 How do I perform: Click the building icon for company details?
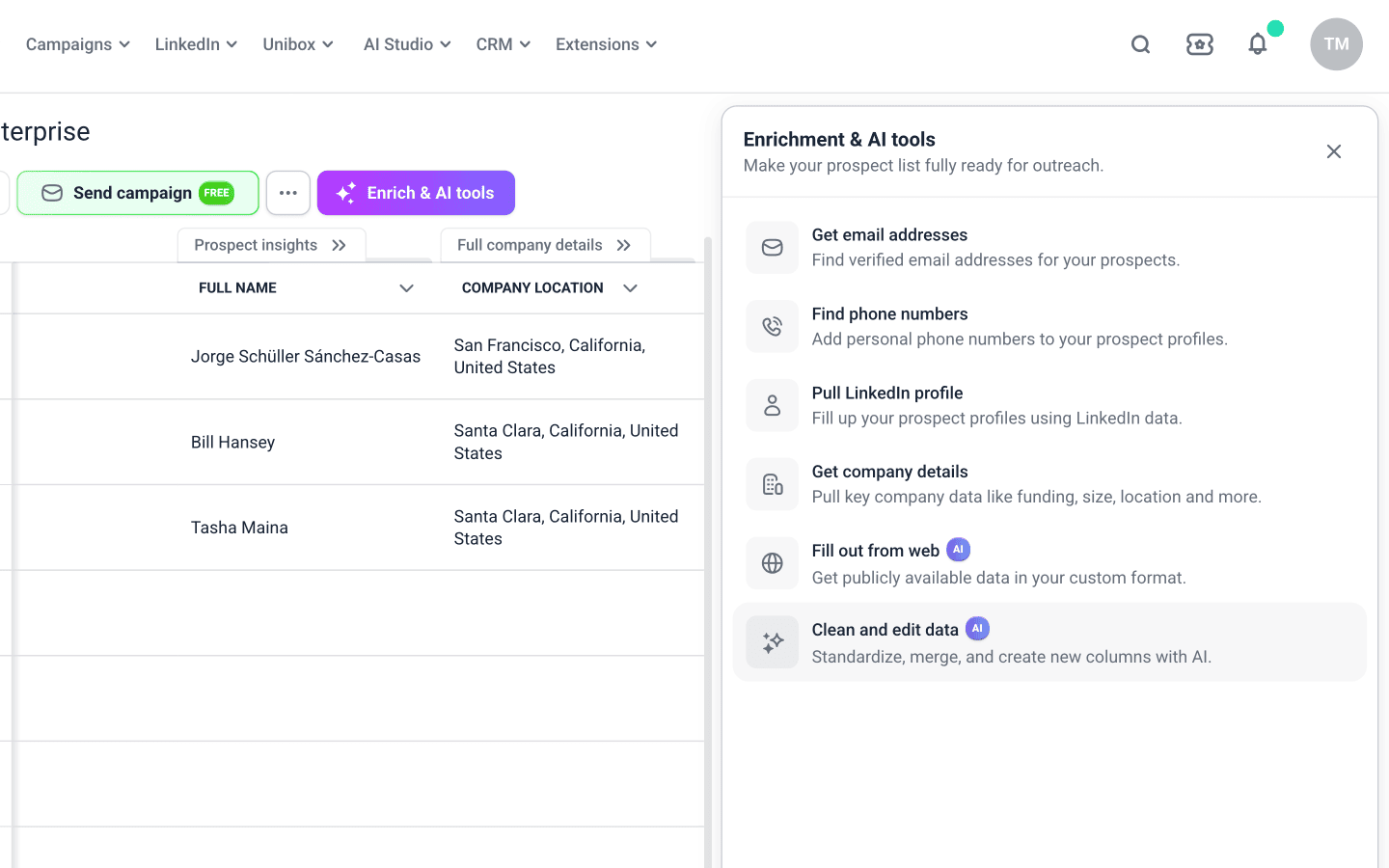(772, 485)
